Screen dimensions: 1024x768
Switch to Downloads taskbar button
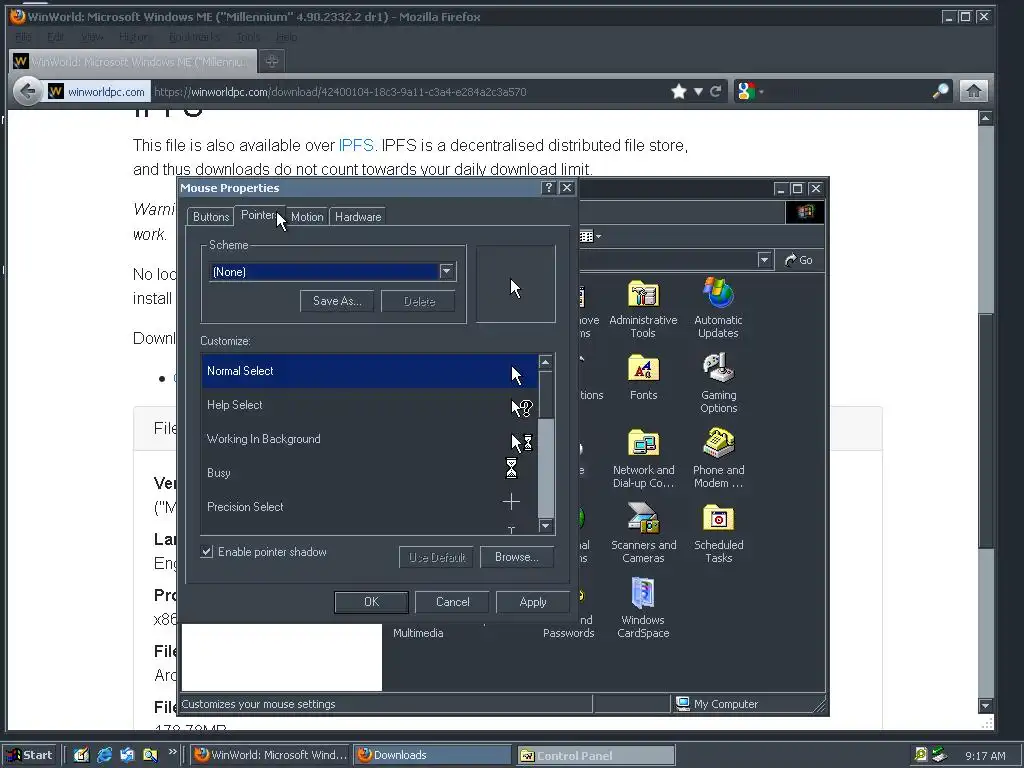pyautogui.click(x=433, y=755)
